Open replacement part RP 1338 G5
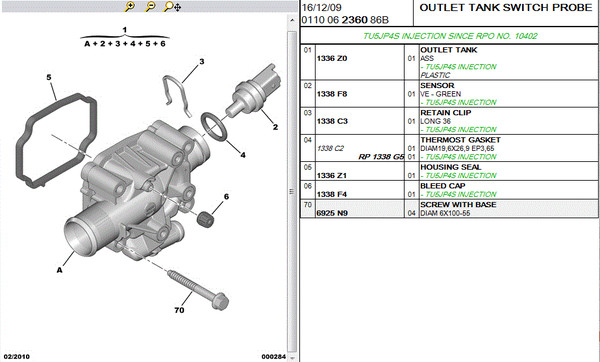This screenshot has height=362, width=600. [x=381, y=157]
